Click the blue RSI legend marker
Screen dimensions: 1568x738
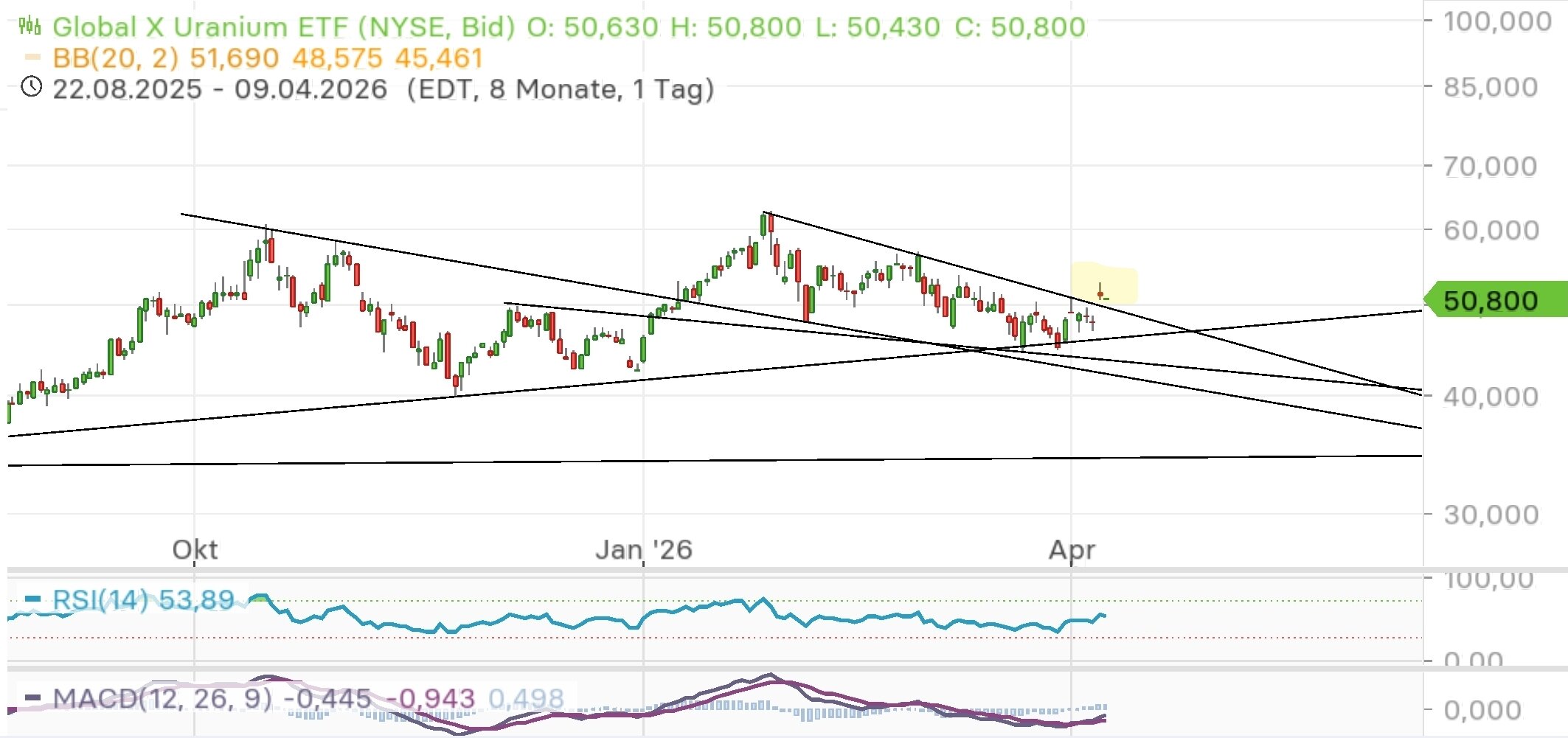(x=32, y=599)
